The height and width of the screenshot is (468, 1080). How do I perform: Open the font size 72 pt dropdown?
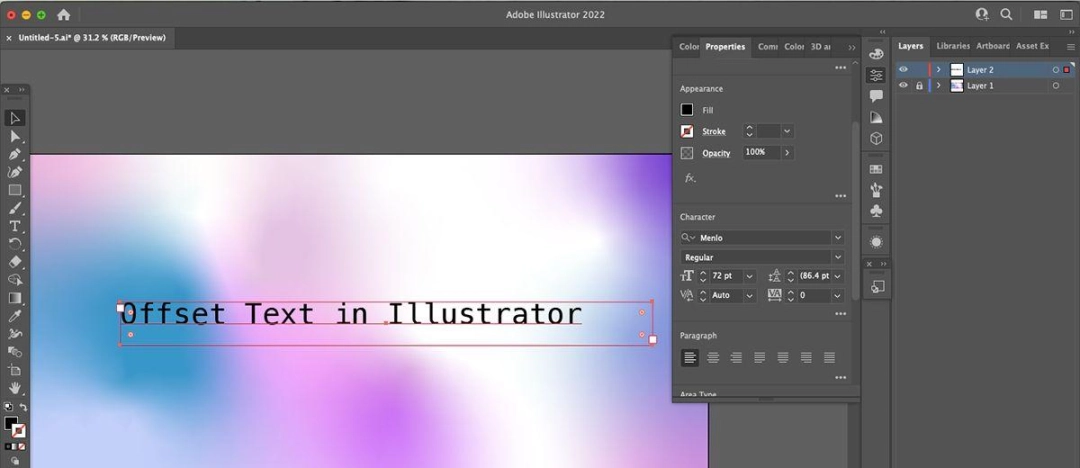(749, 276)
